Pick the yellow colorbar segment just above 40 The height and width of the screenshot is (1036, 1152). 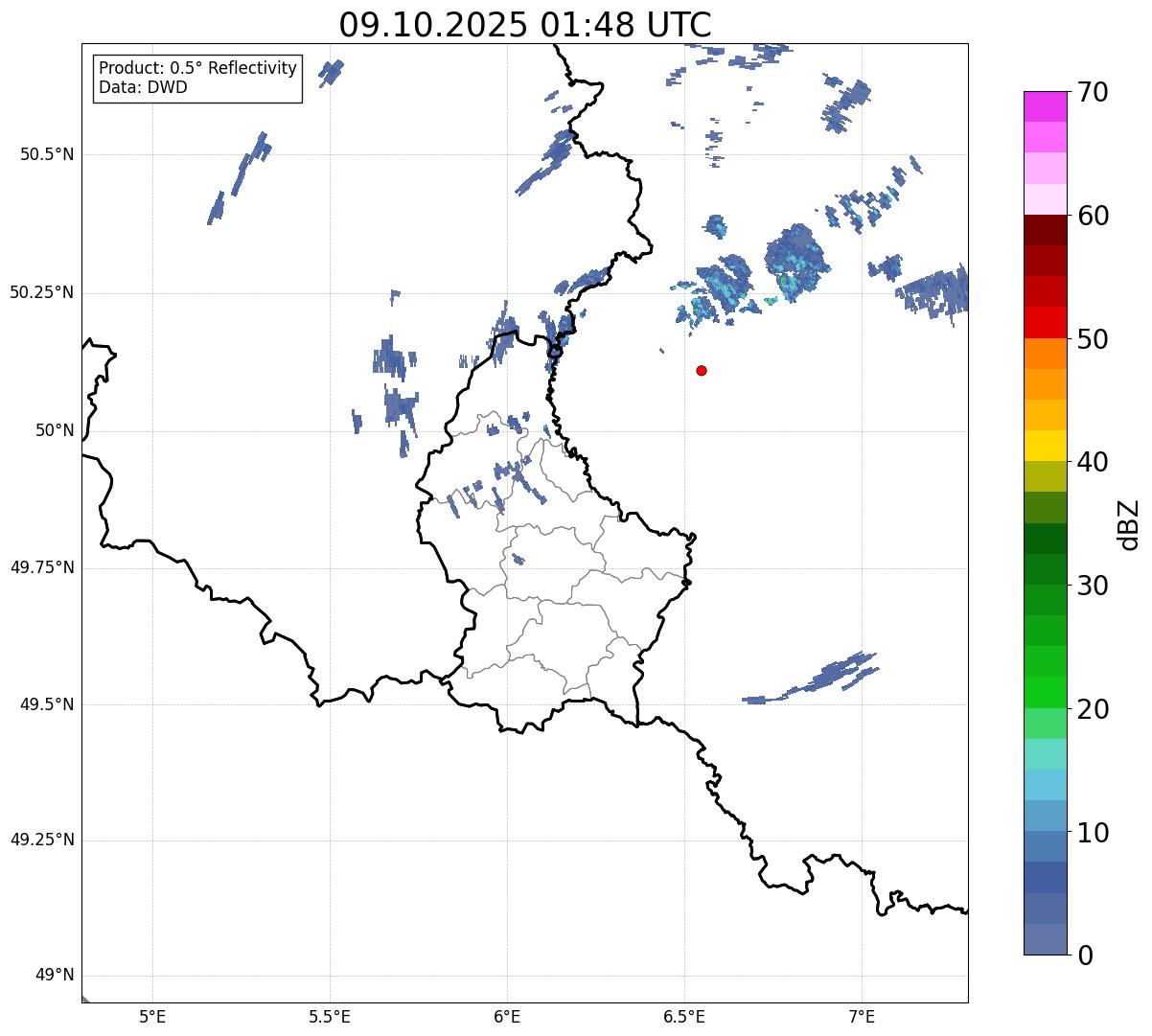point(1046,446)
